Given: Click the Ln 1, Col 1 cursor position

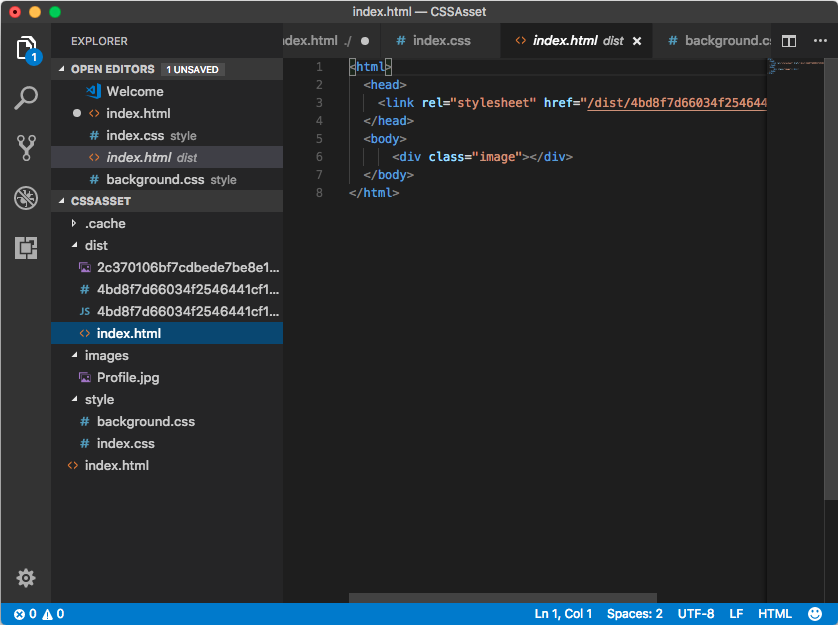Looking at the screenshot, I should [x=563, y=614].
